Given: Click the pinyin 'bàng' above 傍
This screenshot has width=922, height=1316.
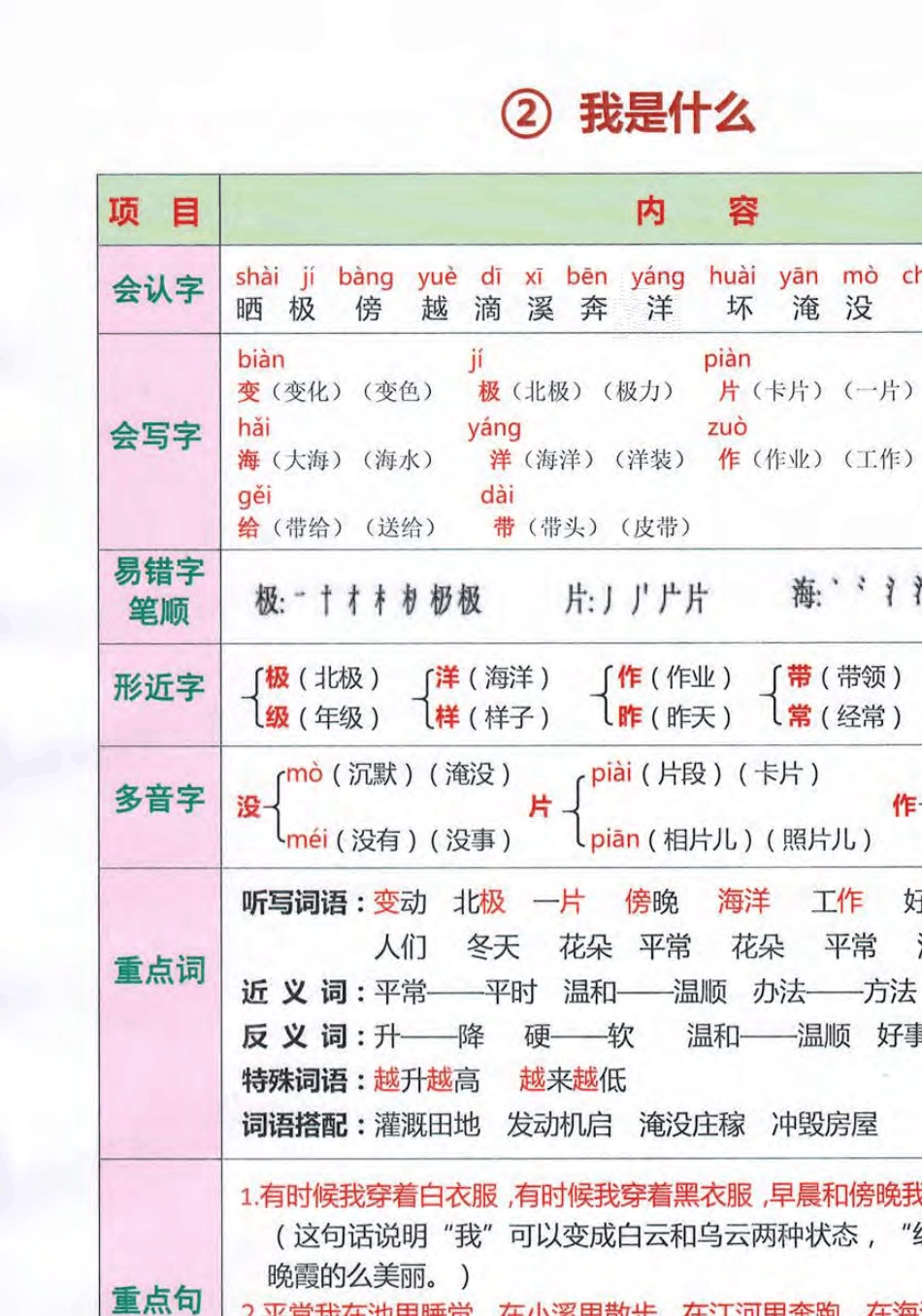Looking at the screenshot, I should (x=366, y=278).
